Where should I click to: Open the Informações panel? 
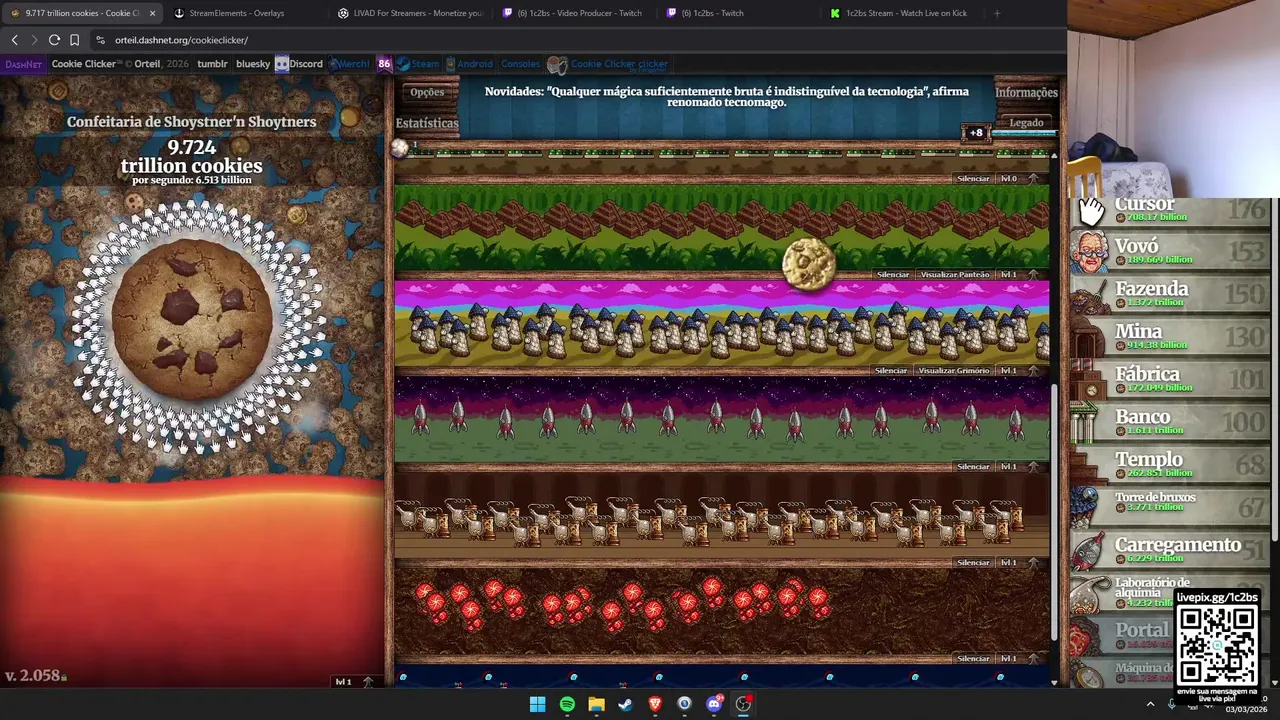1026,92
